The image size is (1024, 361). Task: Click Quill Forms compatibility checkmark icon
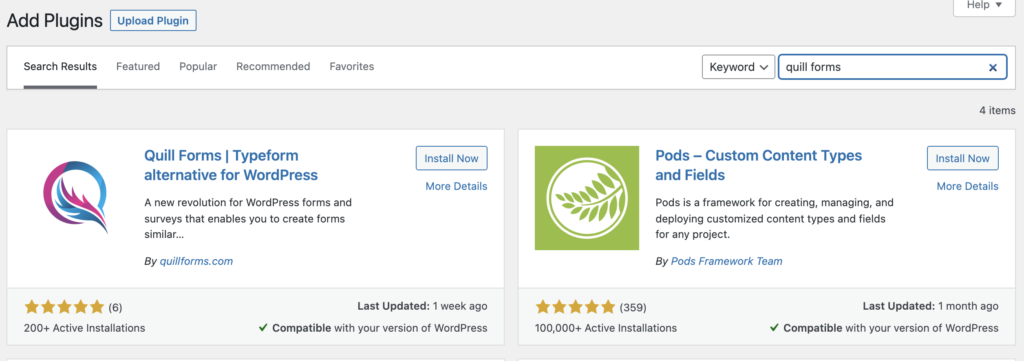pos(263,328)
